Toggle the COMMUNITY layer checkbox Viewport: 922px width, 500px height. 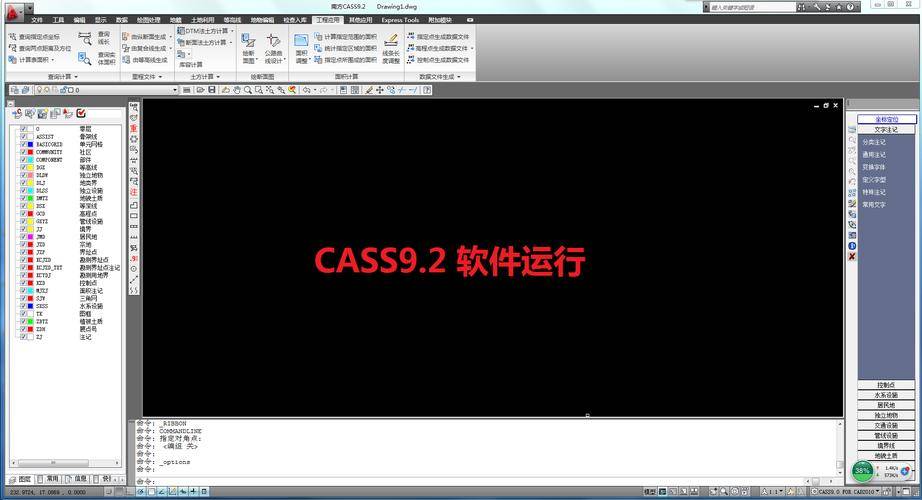point(24,152)
